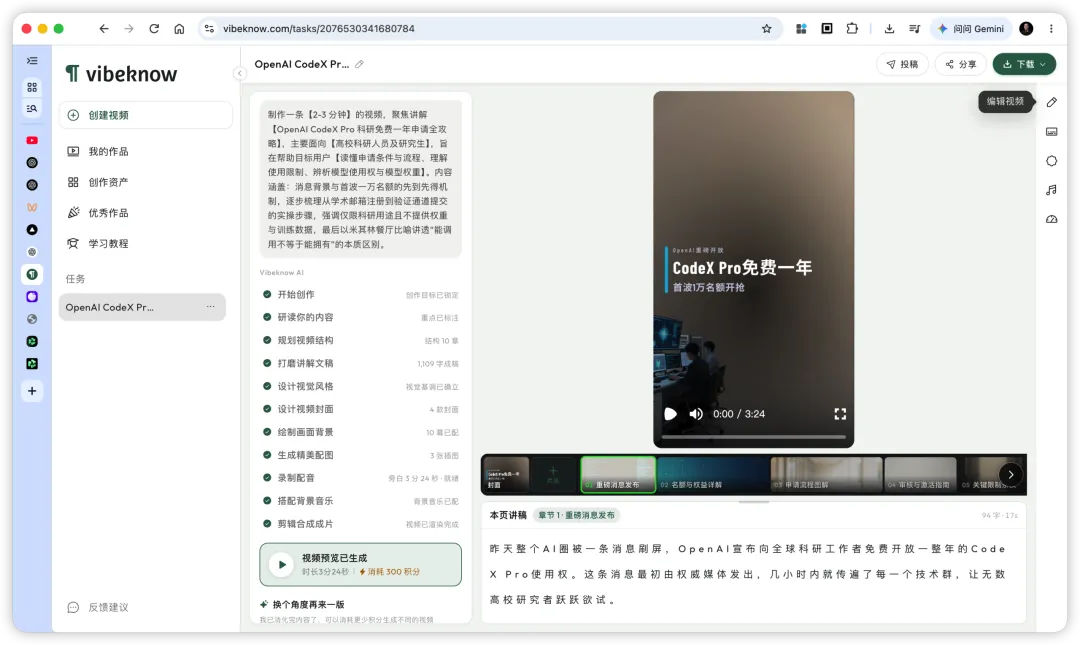This screenshot has width=1080, height=645.
Task: Toggle the sidebar icon at the top-left strip
Action: tap(32, 61)
